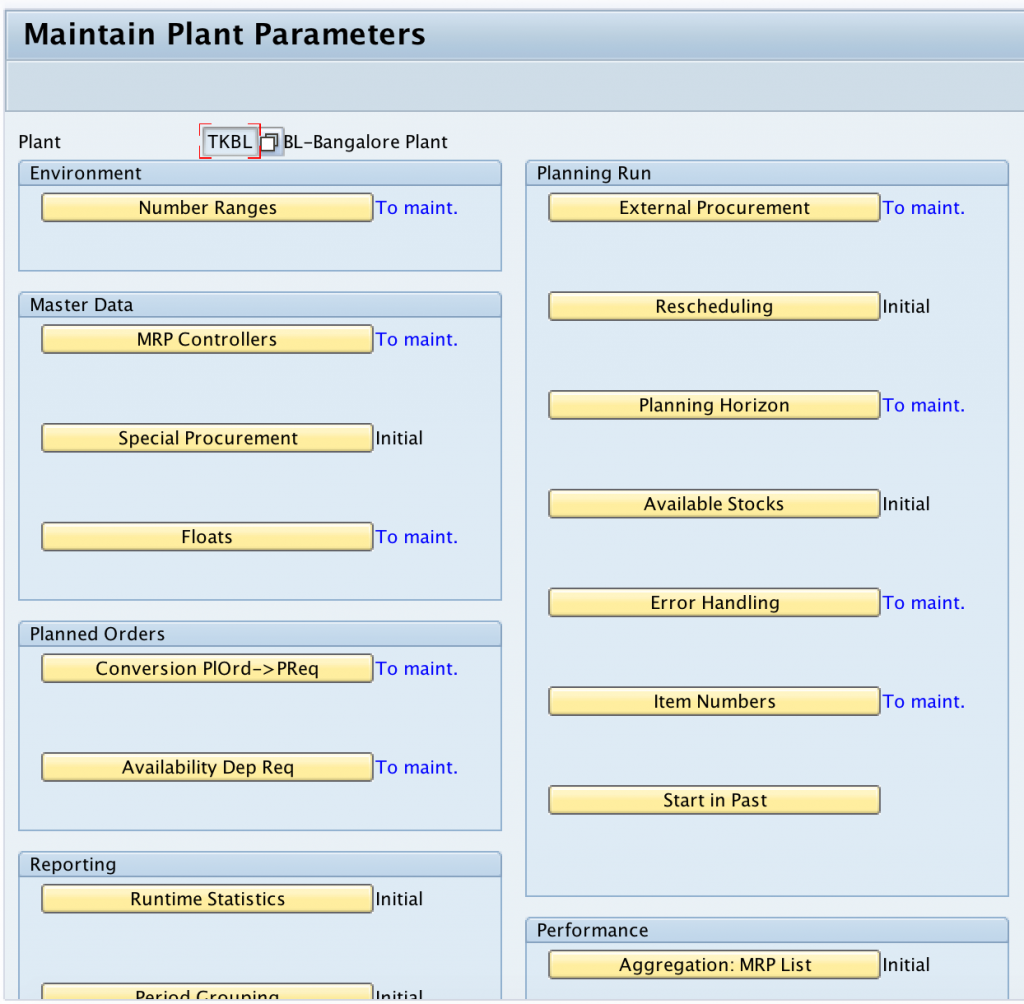Open Special Procurement parameters
The image size is (1024, 1004).
click(206, 438)
